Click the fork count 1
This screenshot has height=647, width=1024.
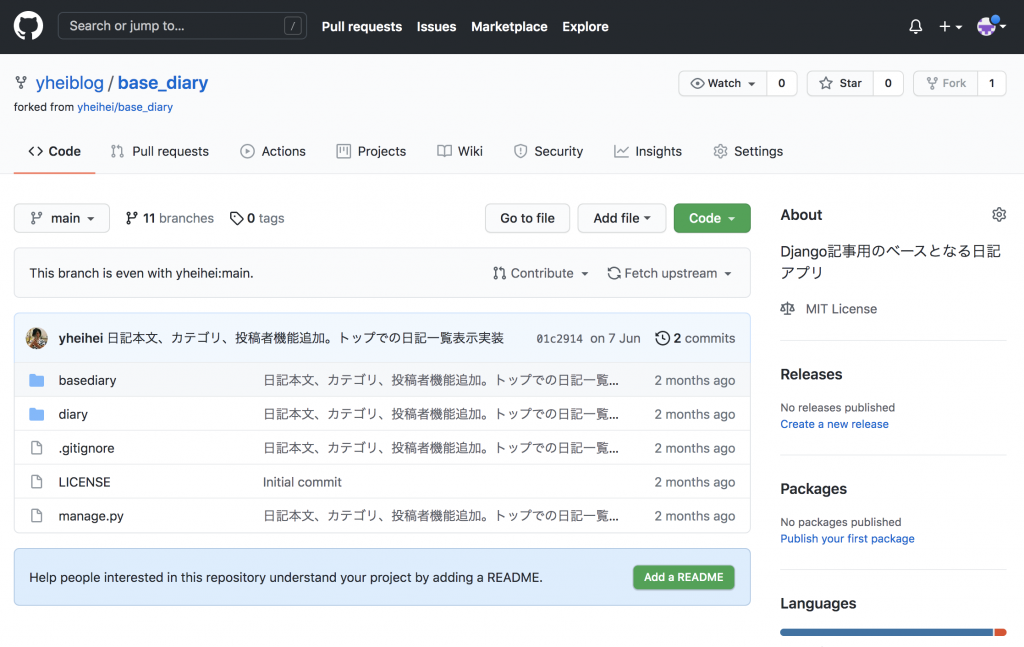click(x=991, y=83)
